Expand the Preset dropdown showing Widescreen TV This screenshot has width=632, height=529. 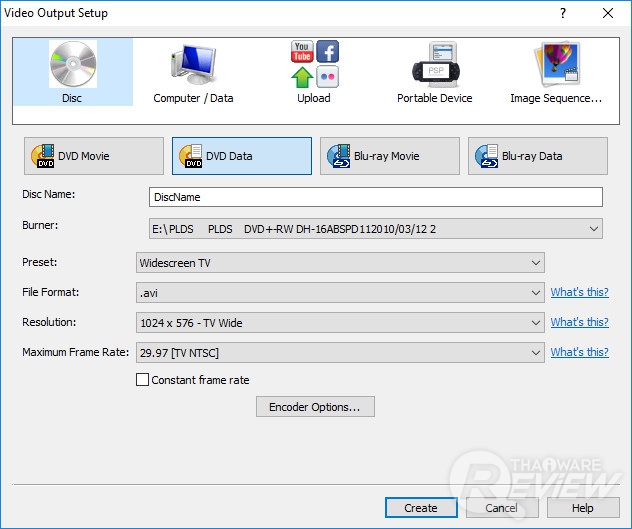340,263
